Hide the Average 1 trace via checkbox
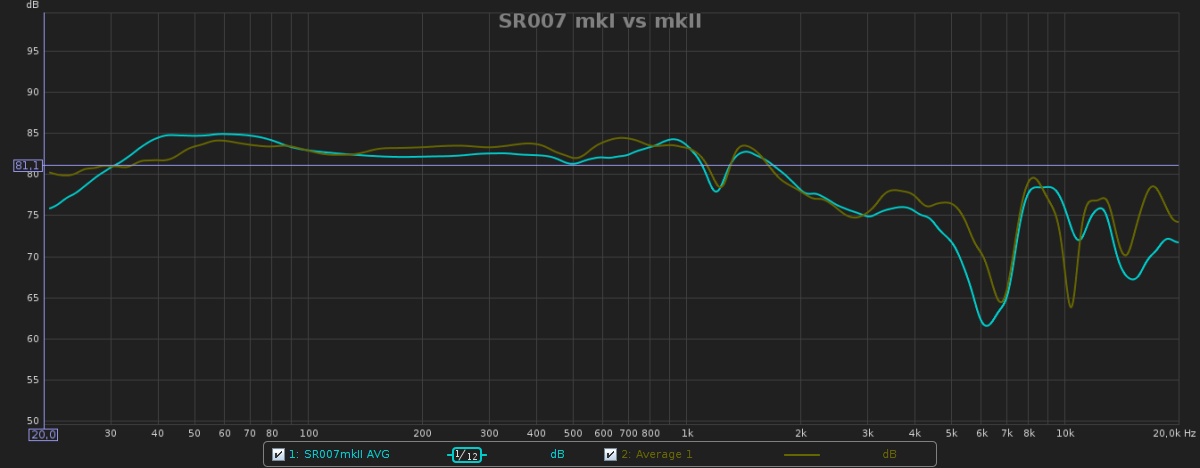The image size is (1200, 468). (610, 455)
